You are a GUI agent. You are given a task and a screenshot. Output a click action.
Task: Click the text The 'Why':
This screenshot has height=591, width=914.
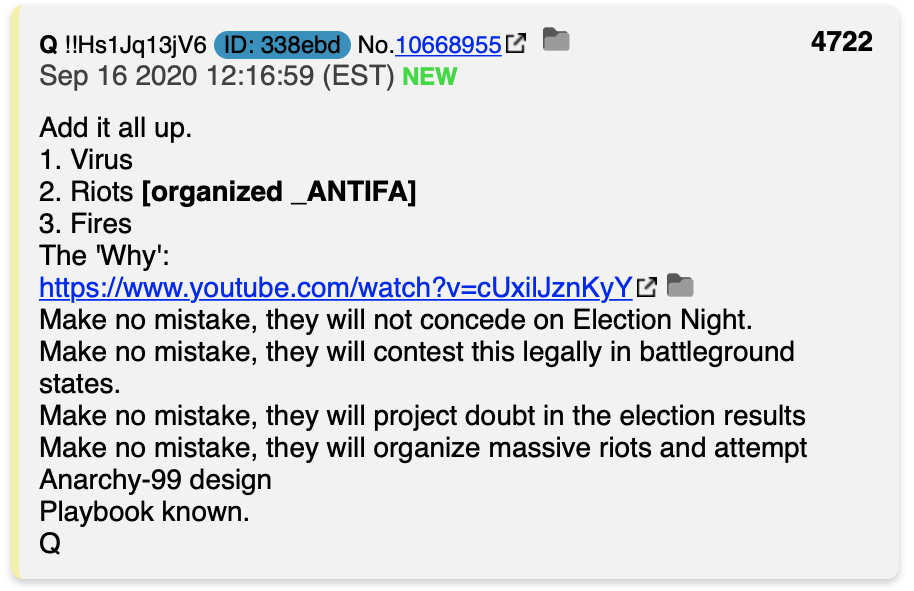[x=104, y=256]
